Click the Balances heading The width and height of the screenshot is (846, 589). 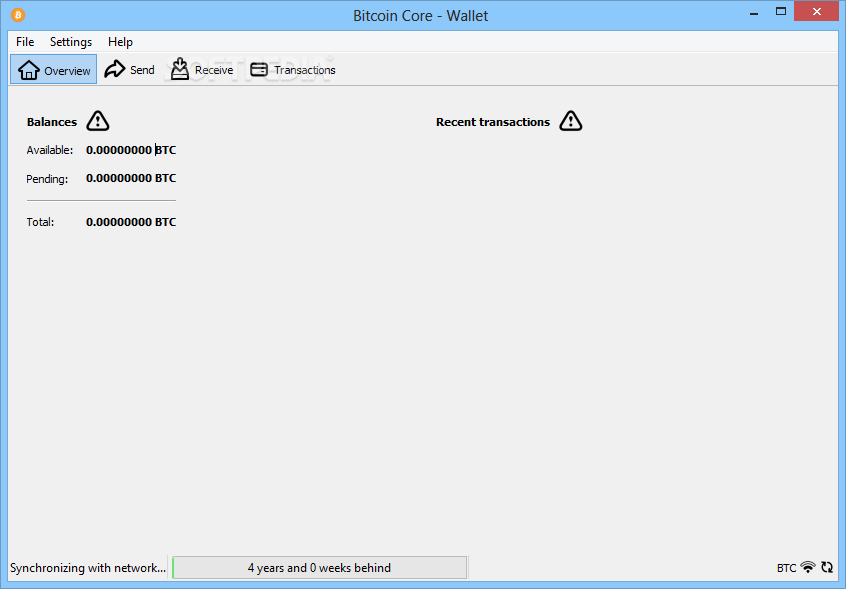52,122
